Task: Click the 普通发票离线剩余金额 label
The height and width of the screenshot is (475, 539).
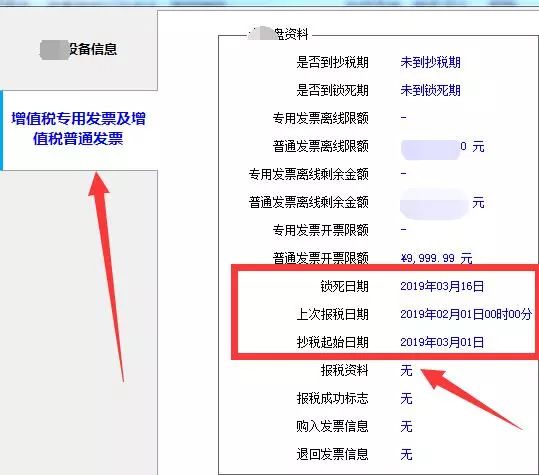Action: pyautogui.click(x=308, y=202)
